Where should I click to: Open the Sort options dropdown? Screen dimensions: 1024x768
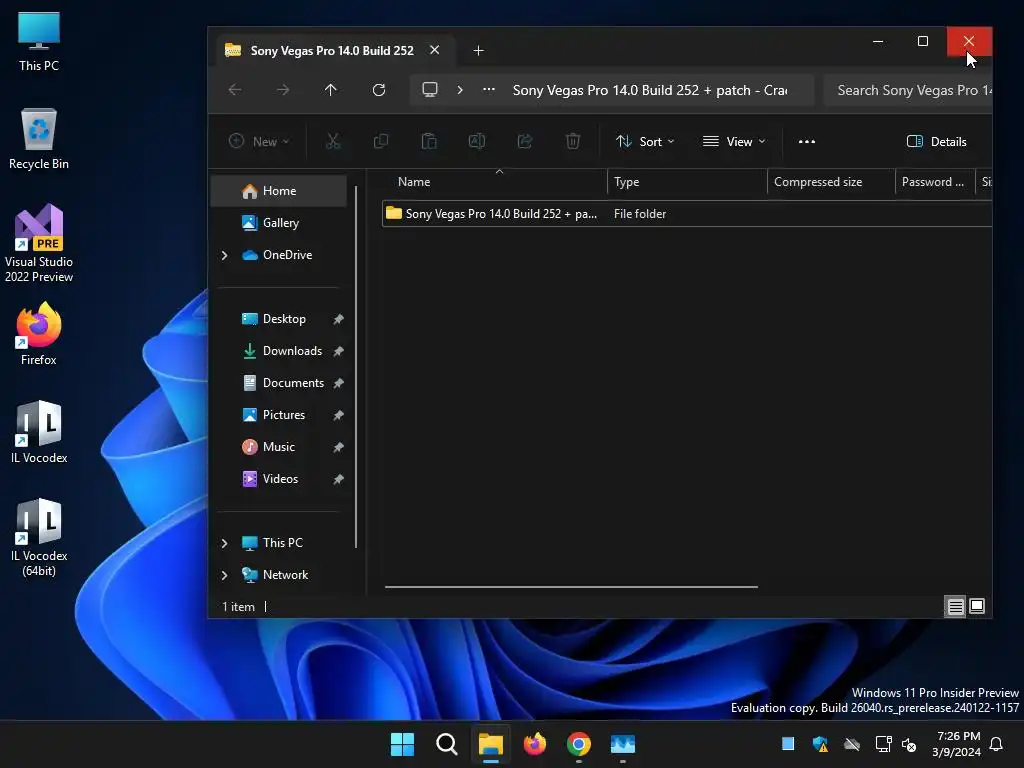[645, 141]
